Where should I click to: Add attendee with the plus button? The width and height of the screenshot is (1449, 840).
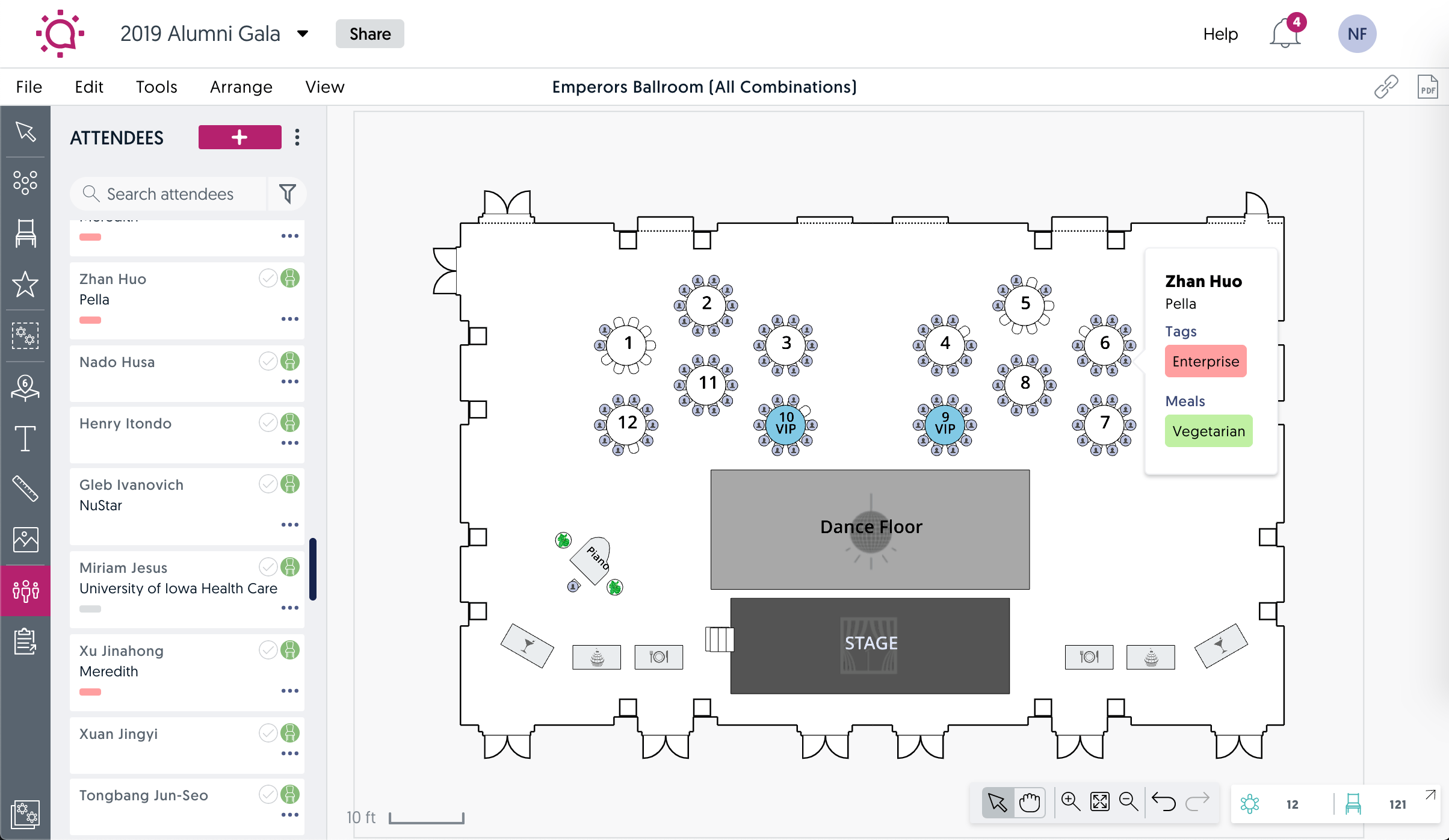point(240,137)
